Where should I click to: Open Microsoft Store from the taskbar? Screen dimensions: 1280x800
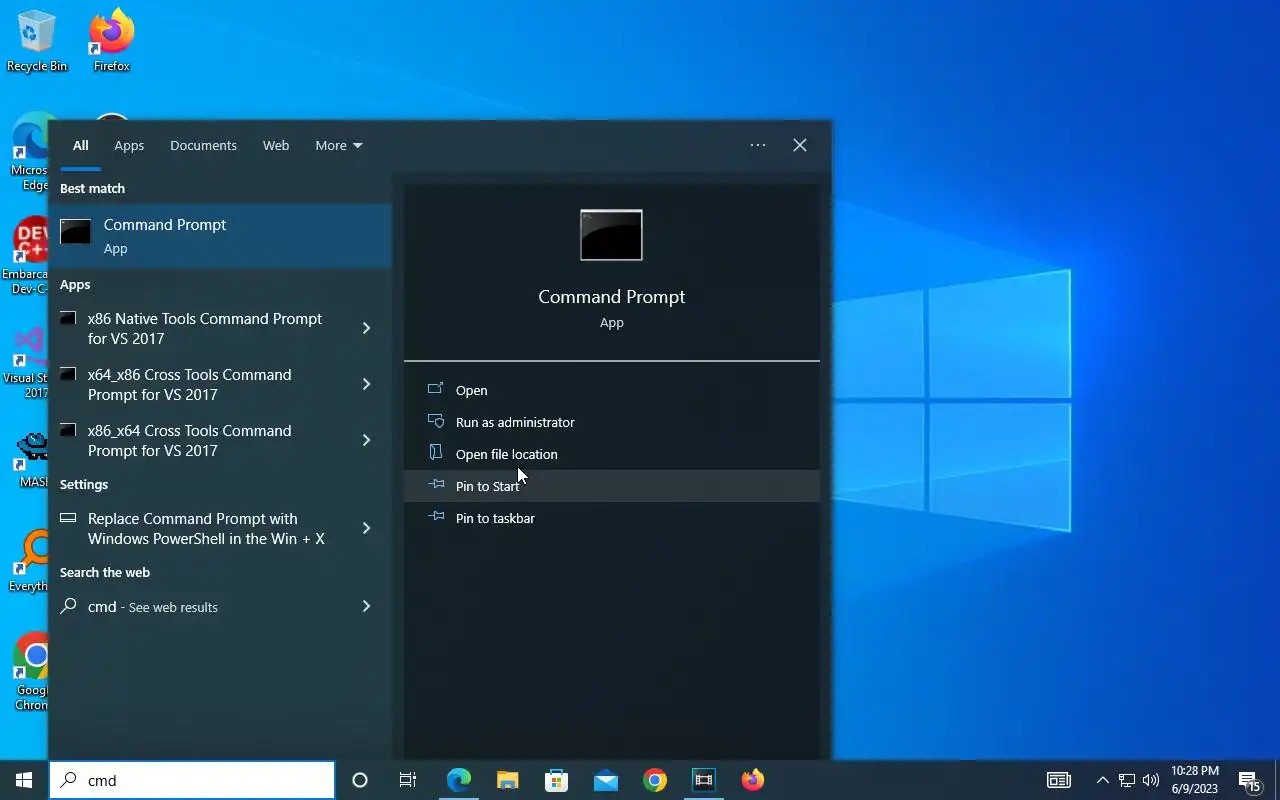pyautogui.click(x=556, y=780)
